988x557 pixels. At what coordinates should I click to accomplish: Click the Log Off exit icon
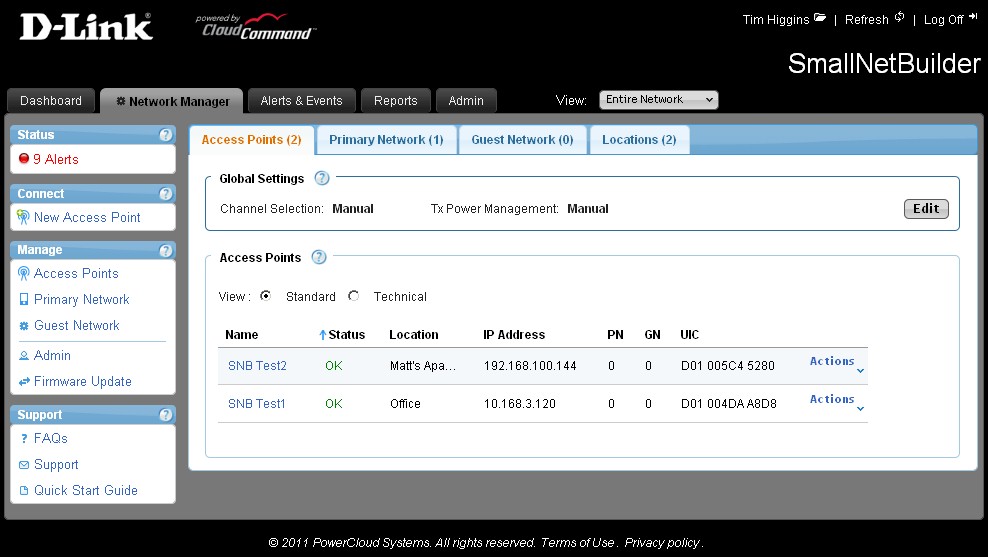[x=973, y=18]
